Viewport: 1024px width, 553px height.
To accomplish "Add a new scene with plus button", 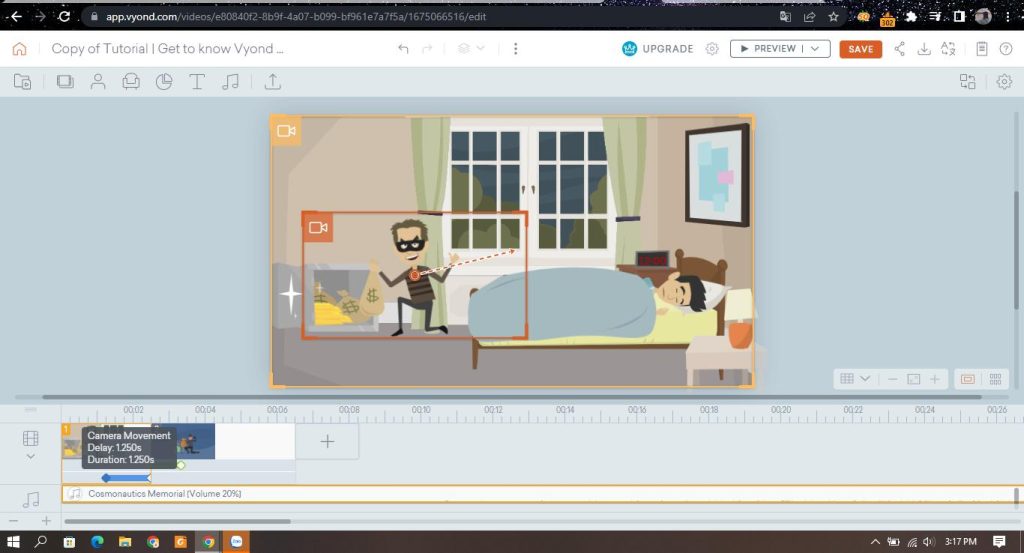I will (327, 441).
